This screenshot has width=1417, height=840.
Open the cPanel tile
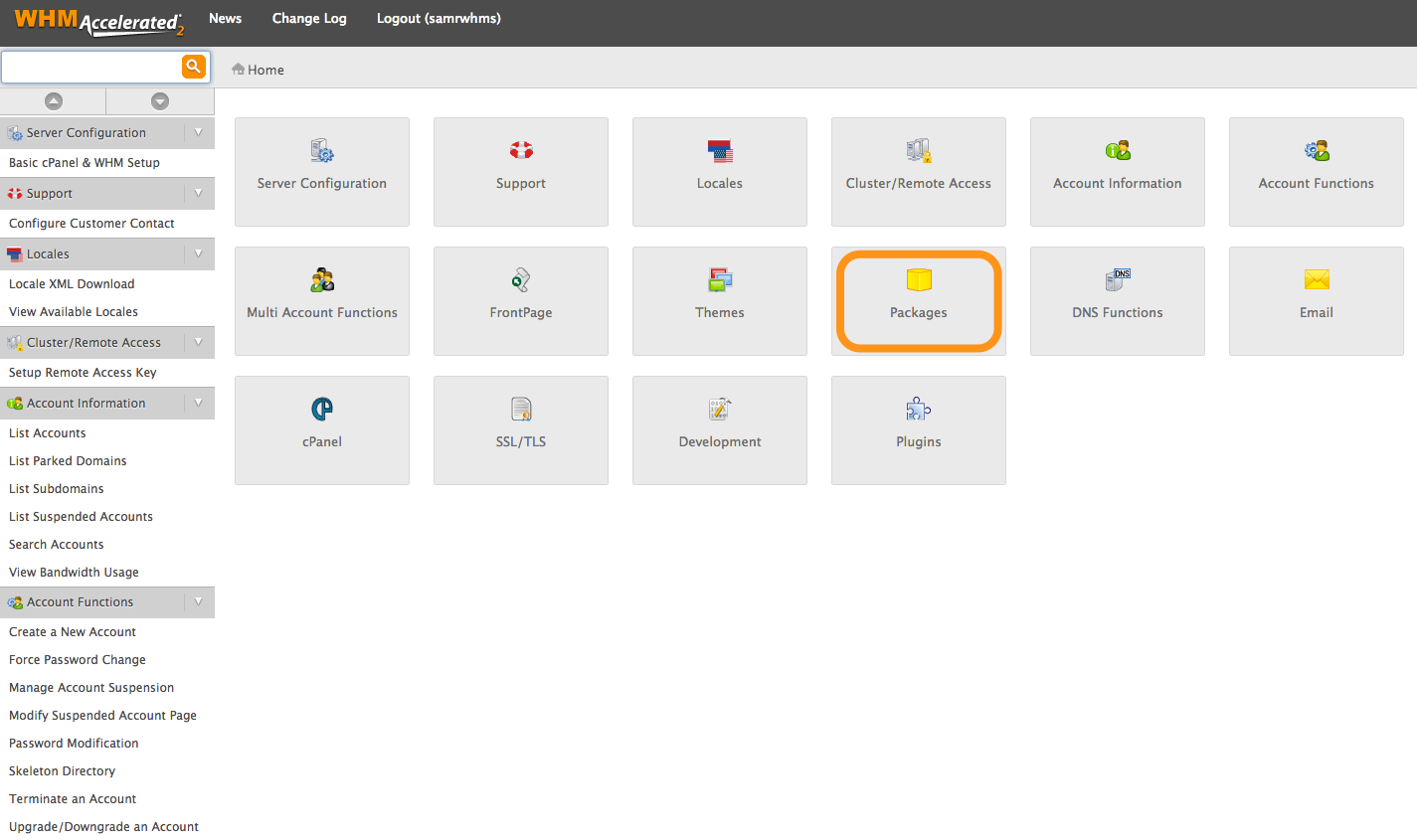point(322,430)
